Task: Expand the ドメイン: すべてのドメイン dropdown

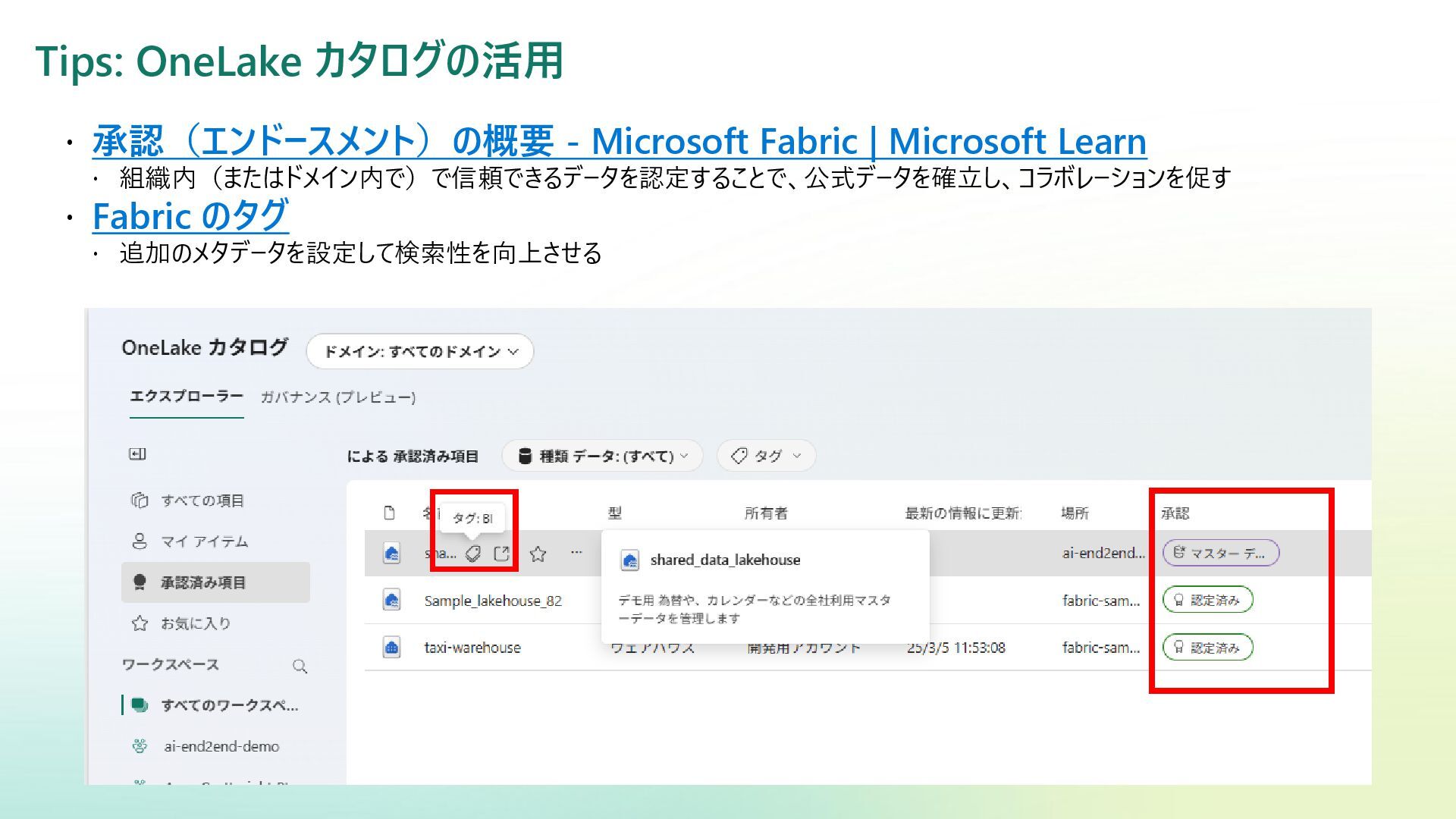Action: (419, 352)
